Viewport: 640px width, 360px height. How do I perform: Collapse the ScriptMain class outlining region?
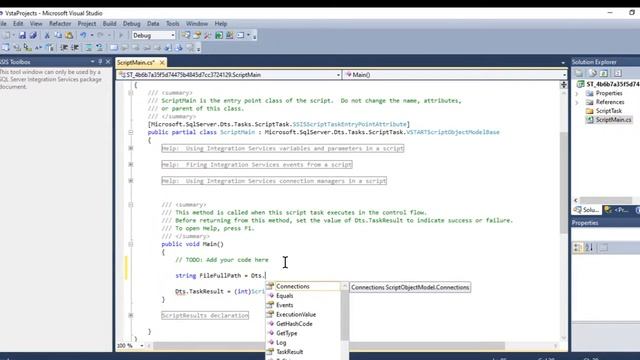pyautogui.click(x=131, y=132)
